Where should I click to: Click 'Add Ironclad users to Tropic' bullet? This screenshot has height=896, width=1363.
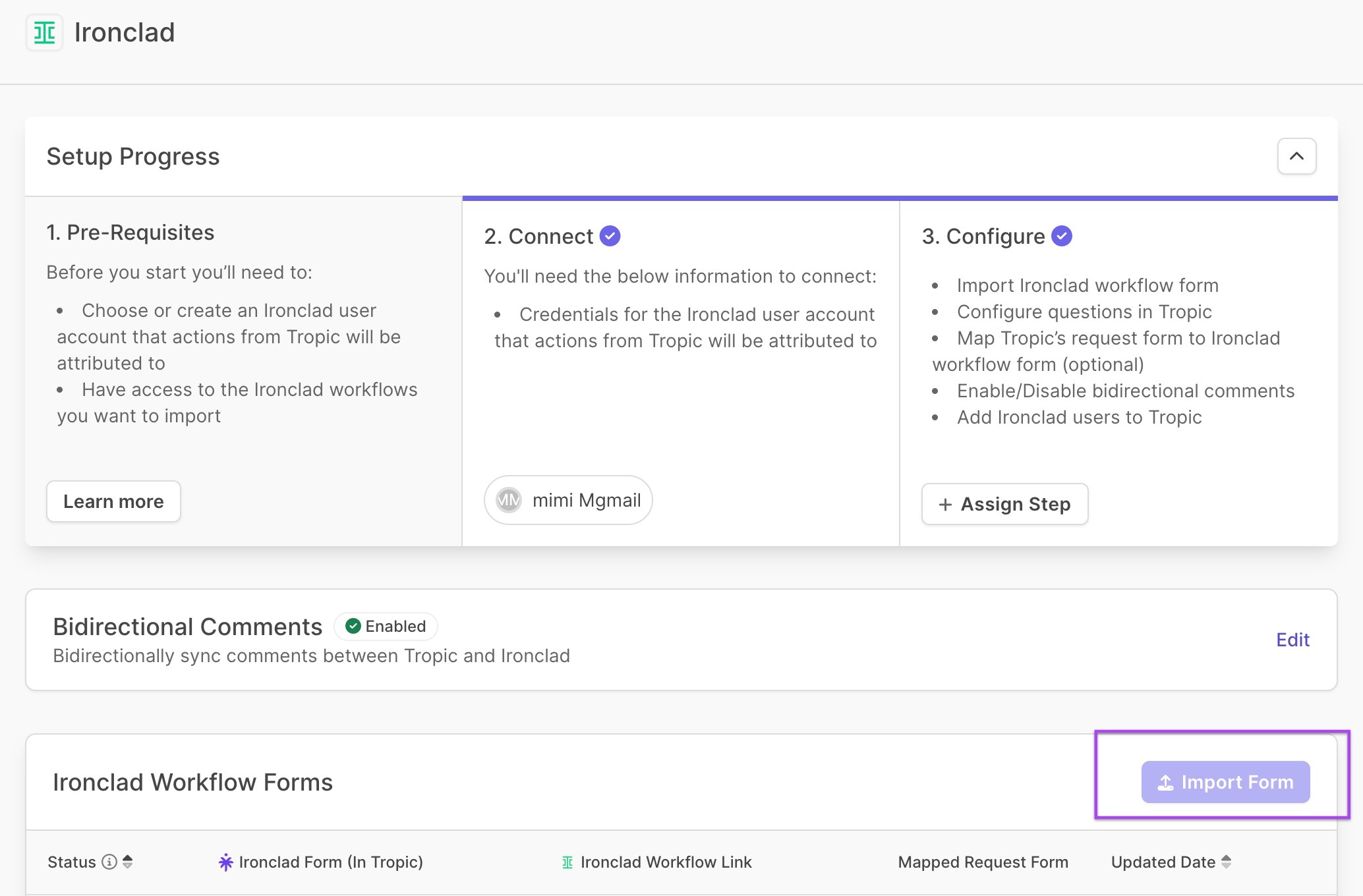coord(1079,417)
